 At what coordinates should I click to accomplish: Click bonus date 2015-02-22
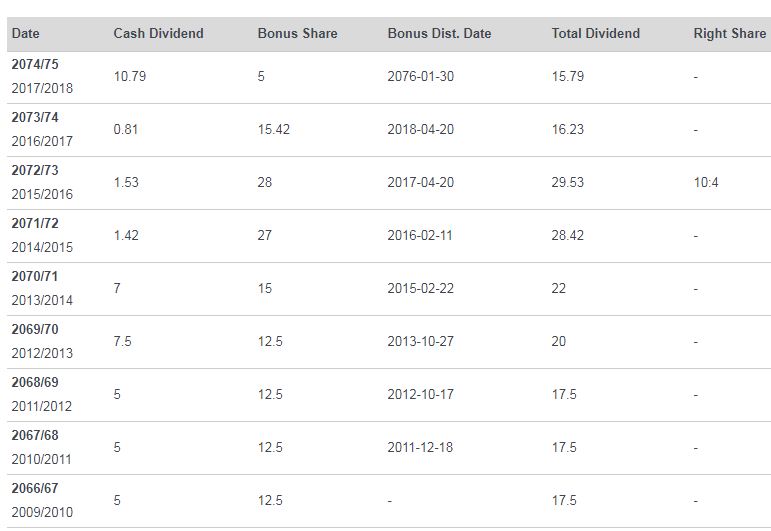tap(420, 289)
